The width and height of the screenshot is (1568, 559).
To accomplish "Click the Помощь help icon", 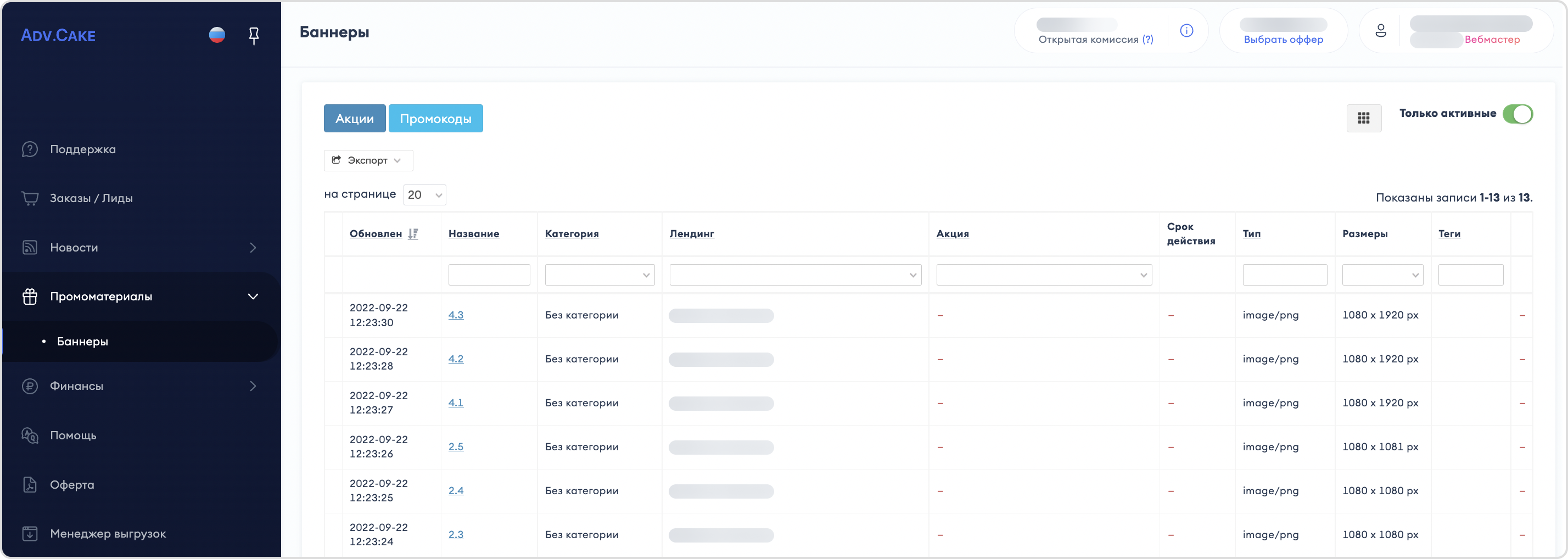I will coord(30,435).
